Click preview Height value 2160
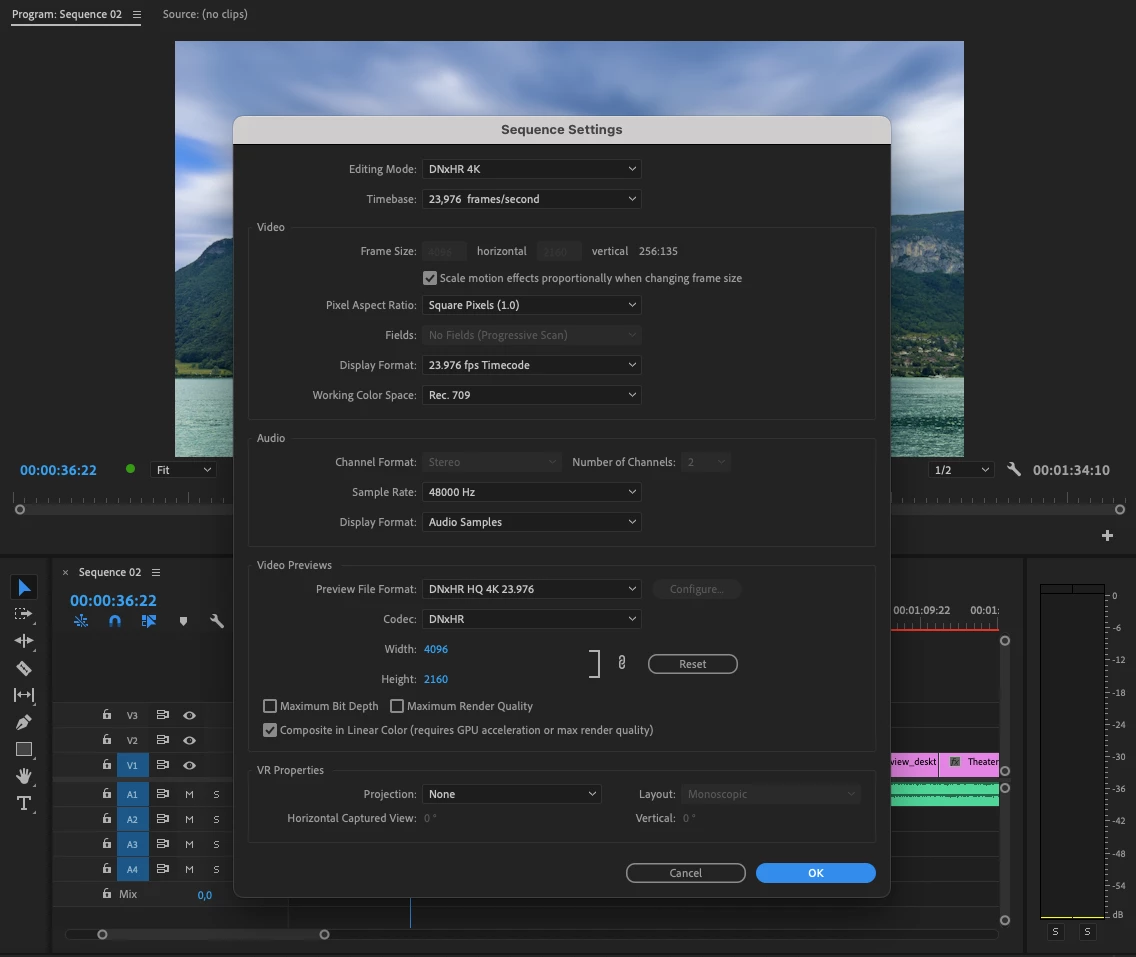 [x=435, y=679]
